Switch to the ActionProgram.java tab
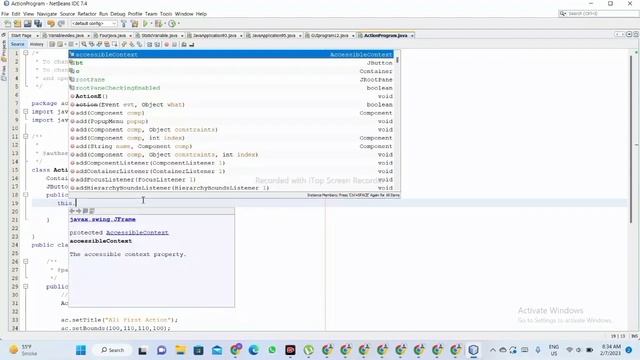The image size is (640, 360). pos(385,36)
